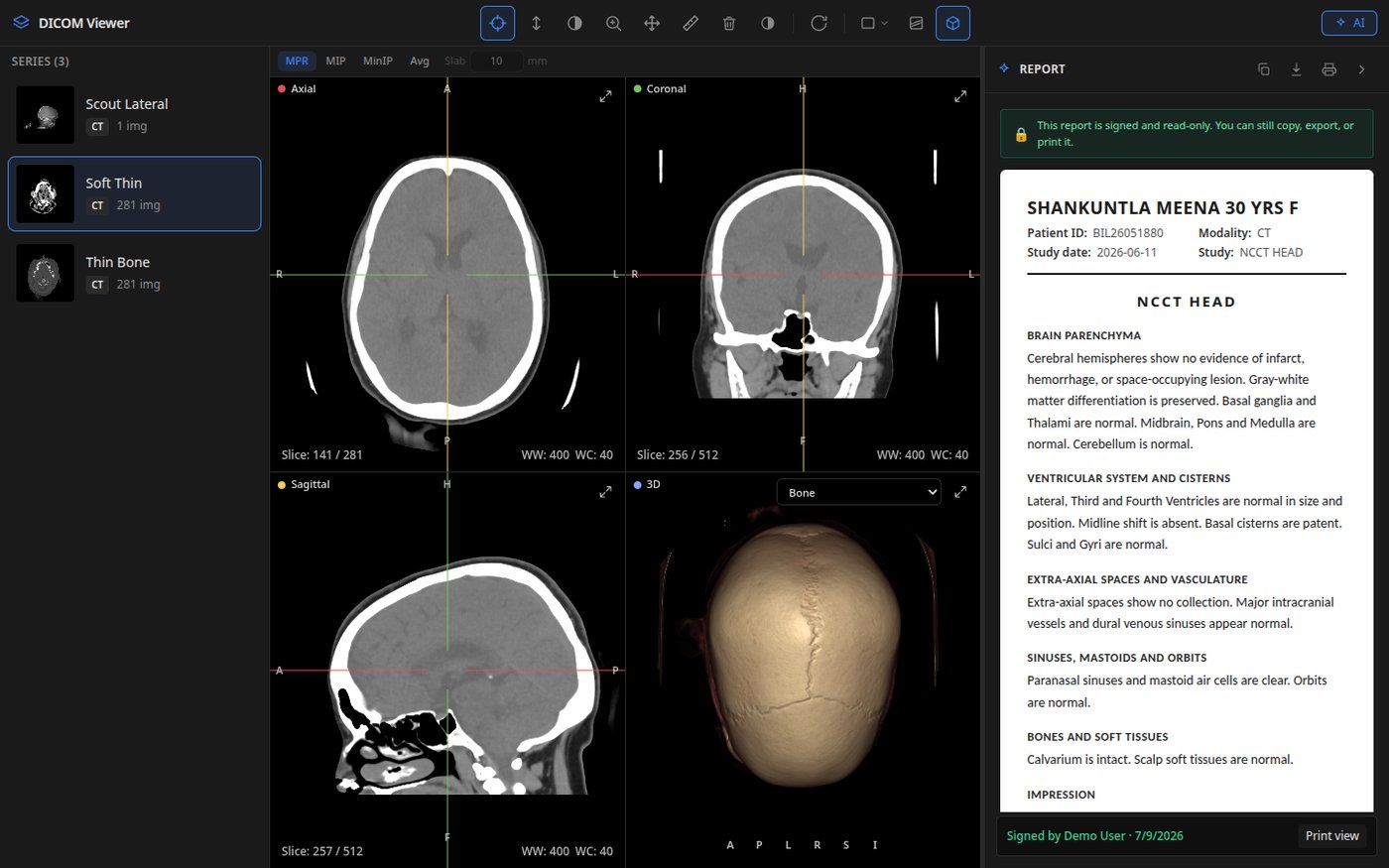Click the IMPRESSION section heading
Screen dimensions: 1389x868
tap(1061, 795)
